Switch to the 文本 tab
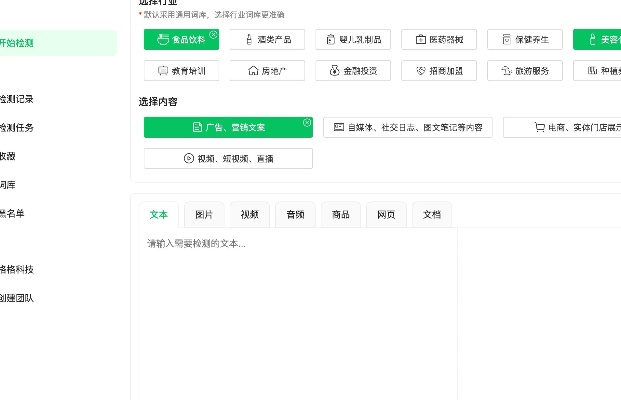The height and width of the screenshot is (400, 621). pos(159,215)
